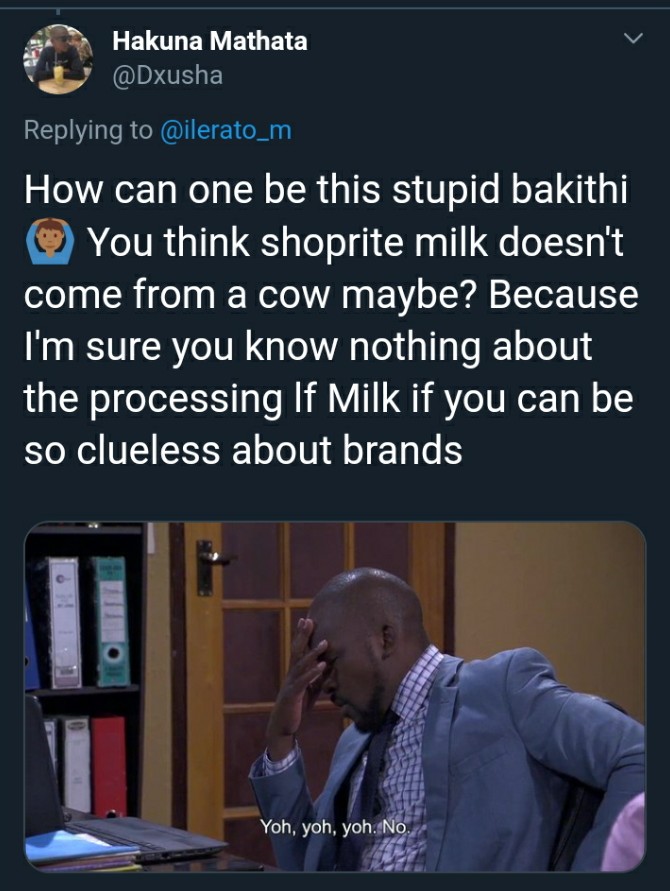The height and width of the screenshot is (891, 670).
Task: Click the word "bakithi" in the tweet
Action: 569,190
